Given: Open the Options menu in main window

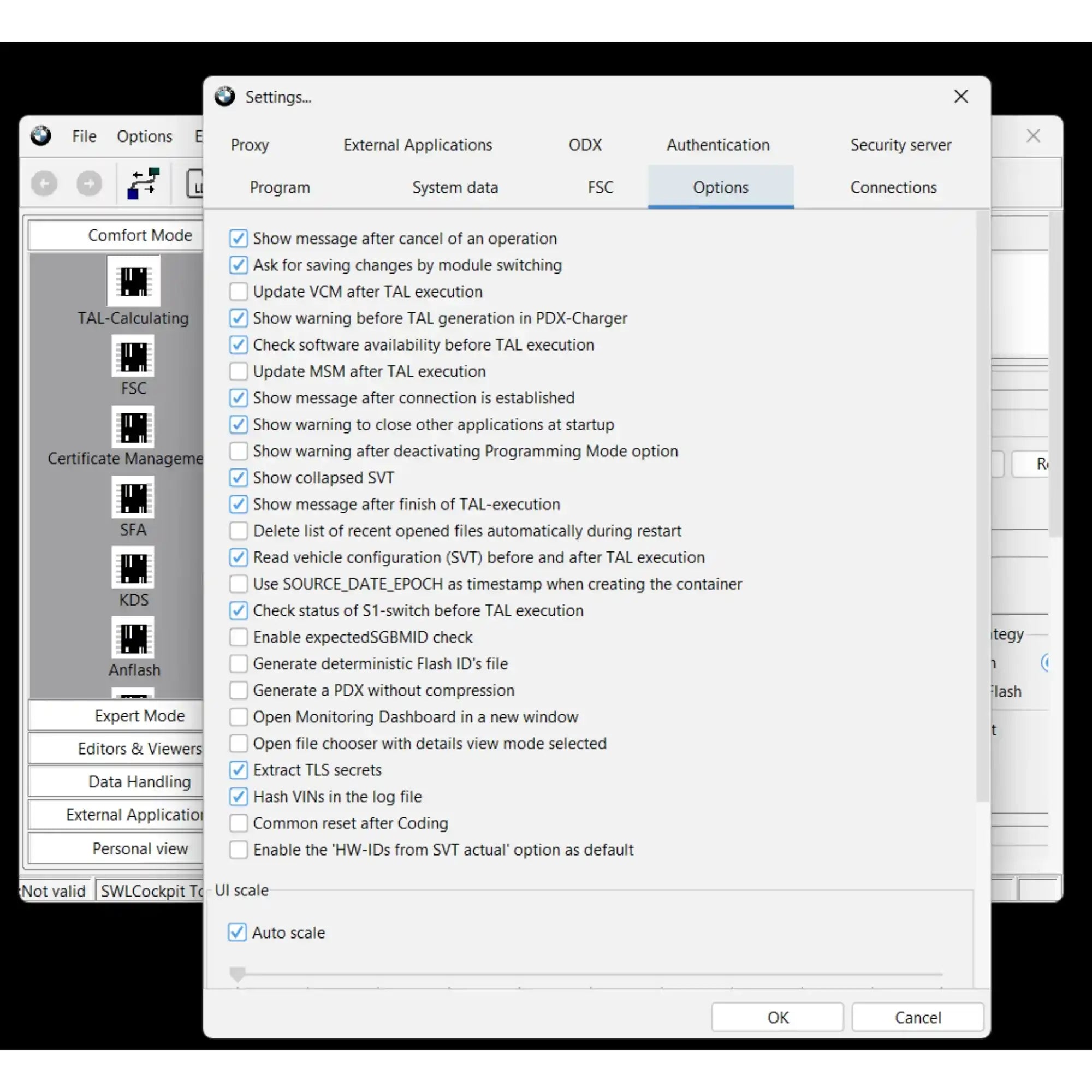Looking at the screenshot, I should point(144,136).
